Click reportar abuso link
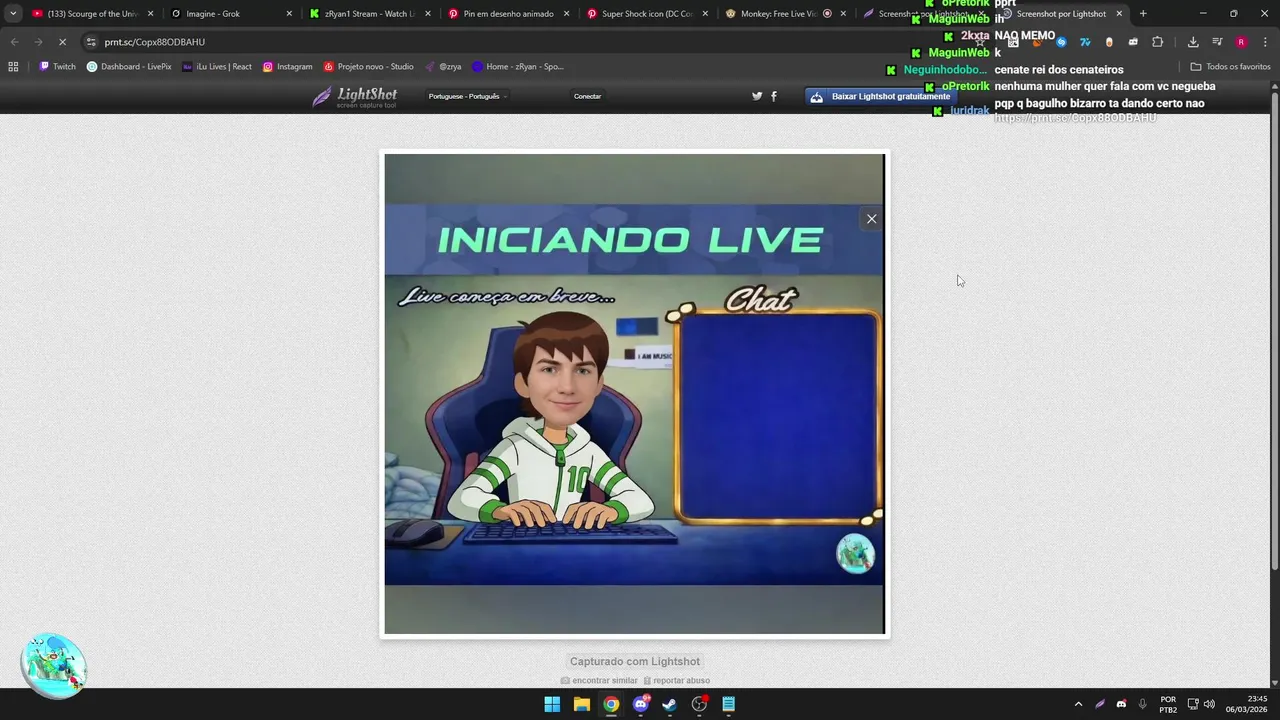Viewport: 1280px width, 720px height. click(677, 681)
